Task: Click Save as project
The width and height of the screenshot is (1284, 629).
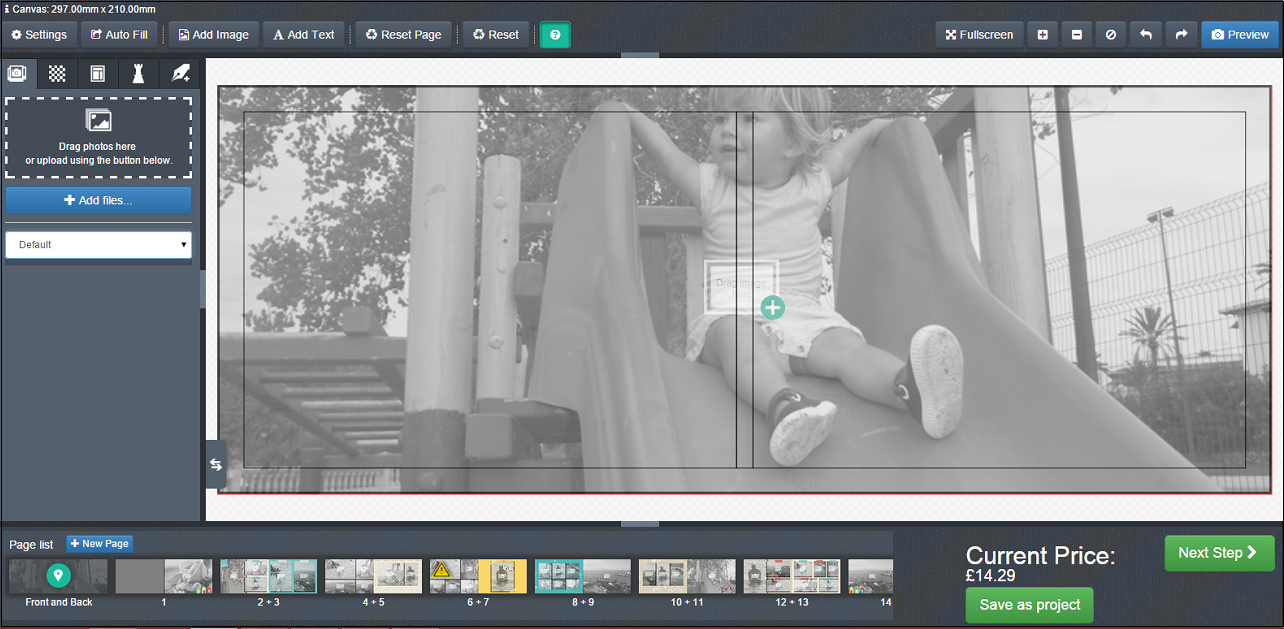Action: (1029, 605)
